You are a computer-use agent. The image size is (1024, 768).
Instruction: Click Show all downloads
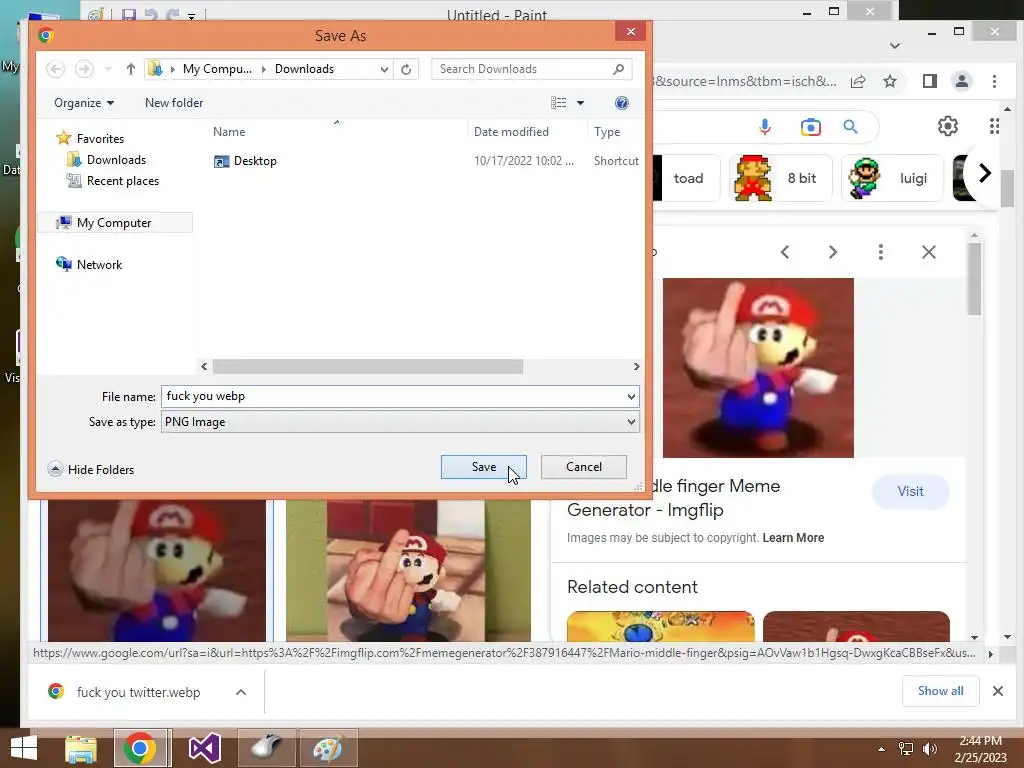point(940,691)
